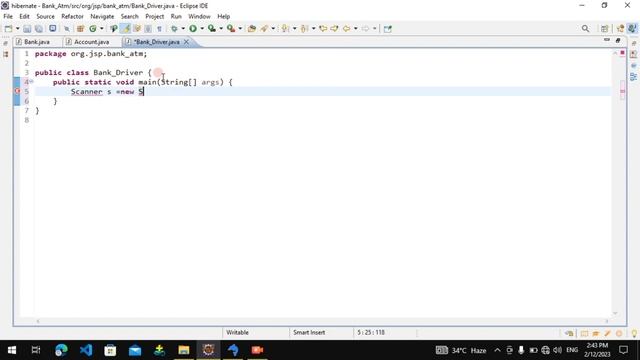Click the volume speaker tray icon

tap(558, 350)
